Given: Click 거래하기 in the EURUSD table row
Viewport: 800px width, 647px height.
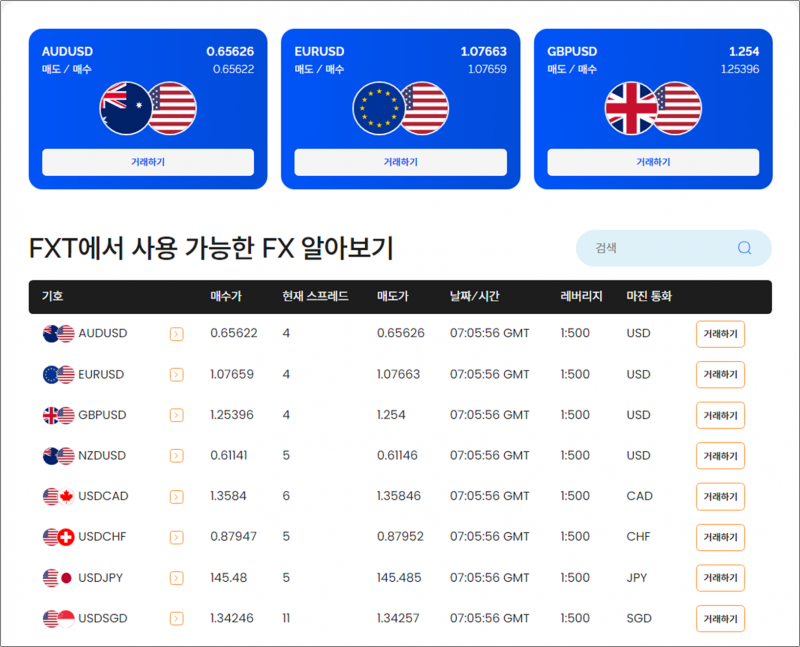Looking at the screenshot, I should point(720,375).
